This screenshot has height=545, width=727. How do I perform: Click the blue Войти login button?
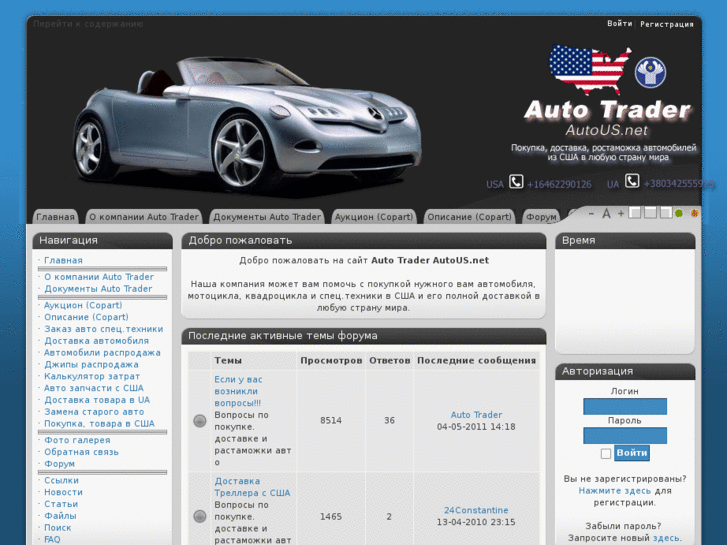click(x=632, y=453)
